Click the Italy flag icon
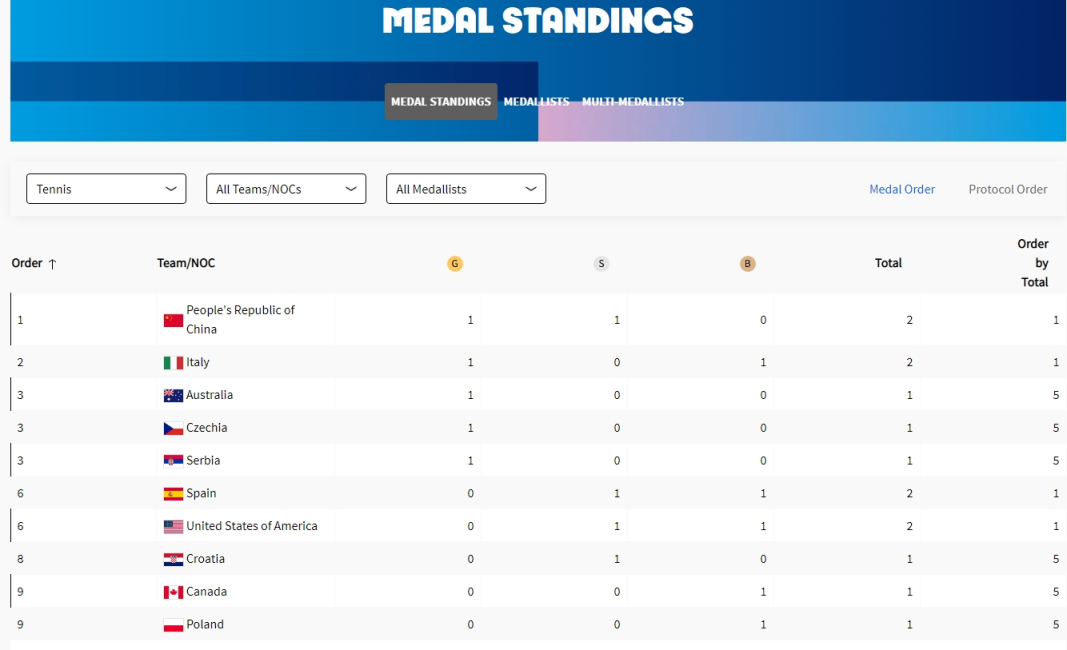Screen dimensions: 1067x650 (173, 363)
